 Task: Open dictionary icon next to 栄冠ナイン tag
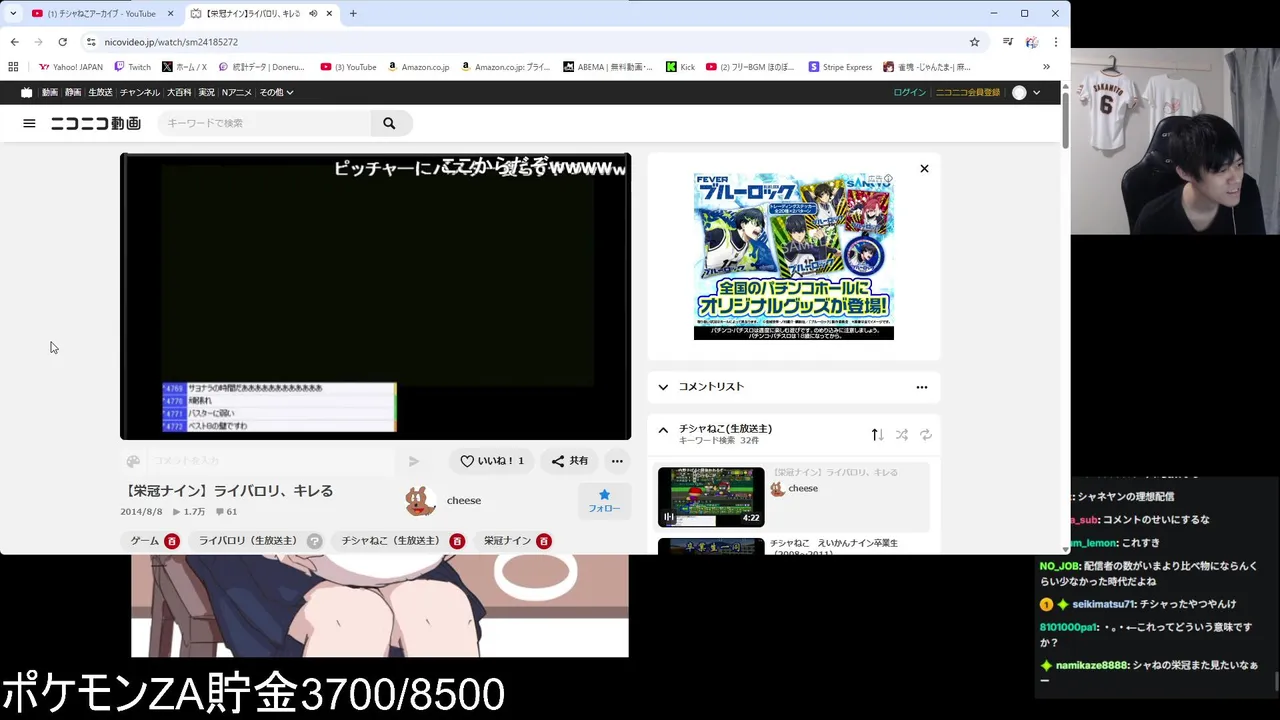[544, 541]
